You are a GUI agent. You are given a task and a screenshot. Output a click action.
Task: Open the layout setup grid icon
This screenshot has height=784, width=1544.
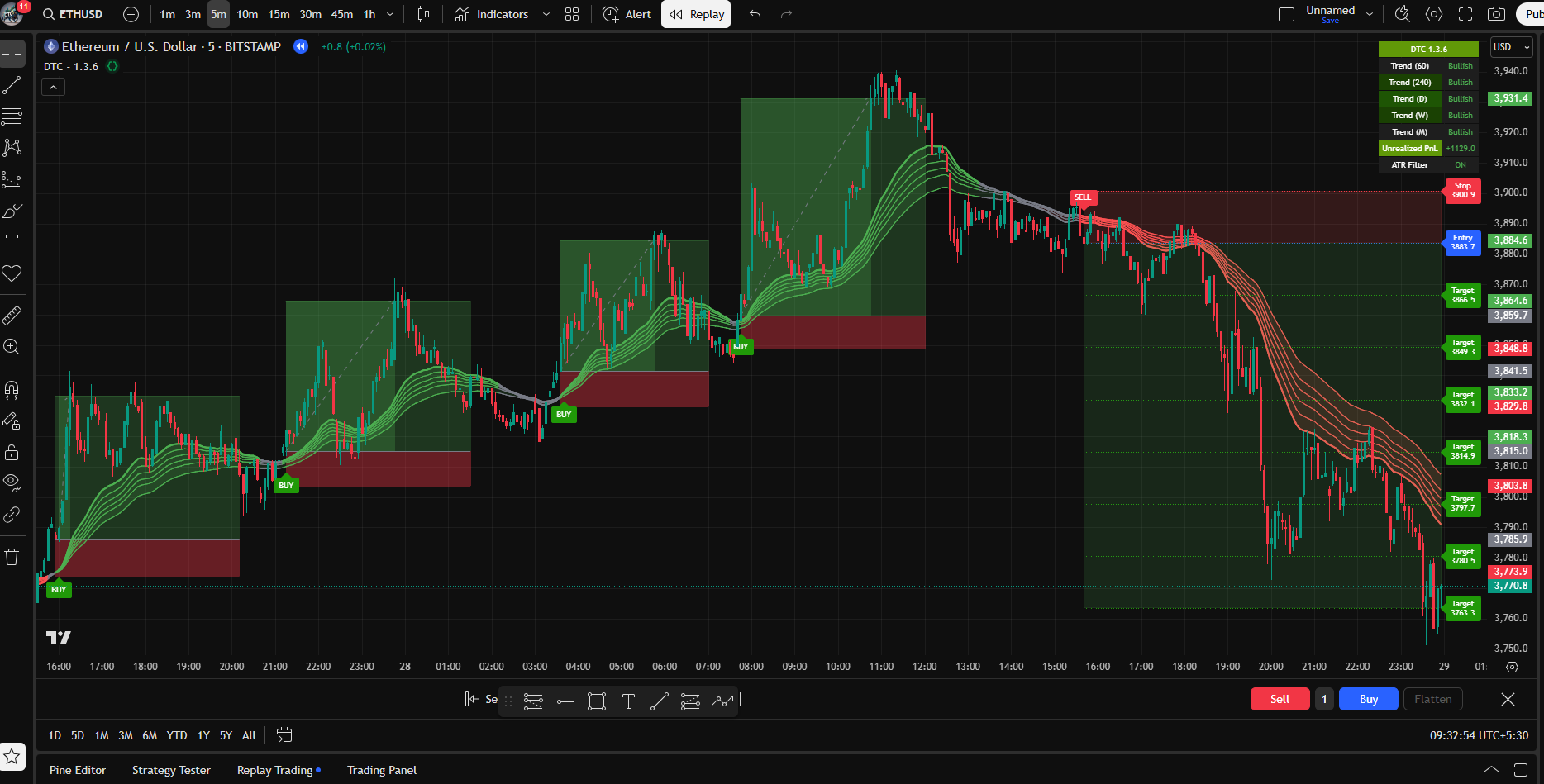click(572, 15)
